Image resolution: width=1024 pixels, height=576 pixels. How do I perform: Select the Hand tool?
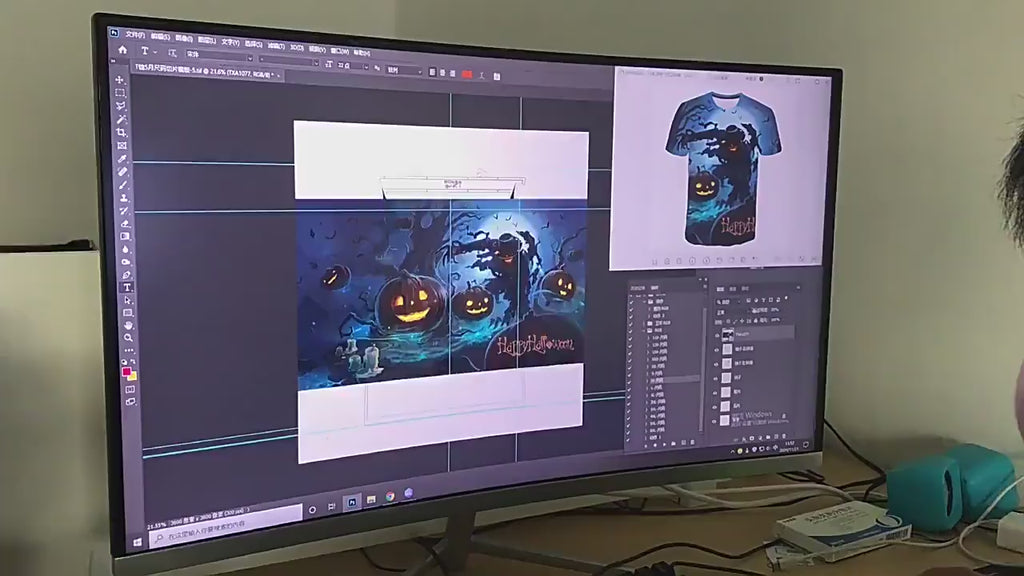pyautogui.click(x=128, y=325)
